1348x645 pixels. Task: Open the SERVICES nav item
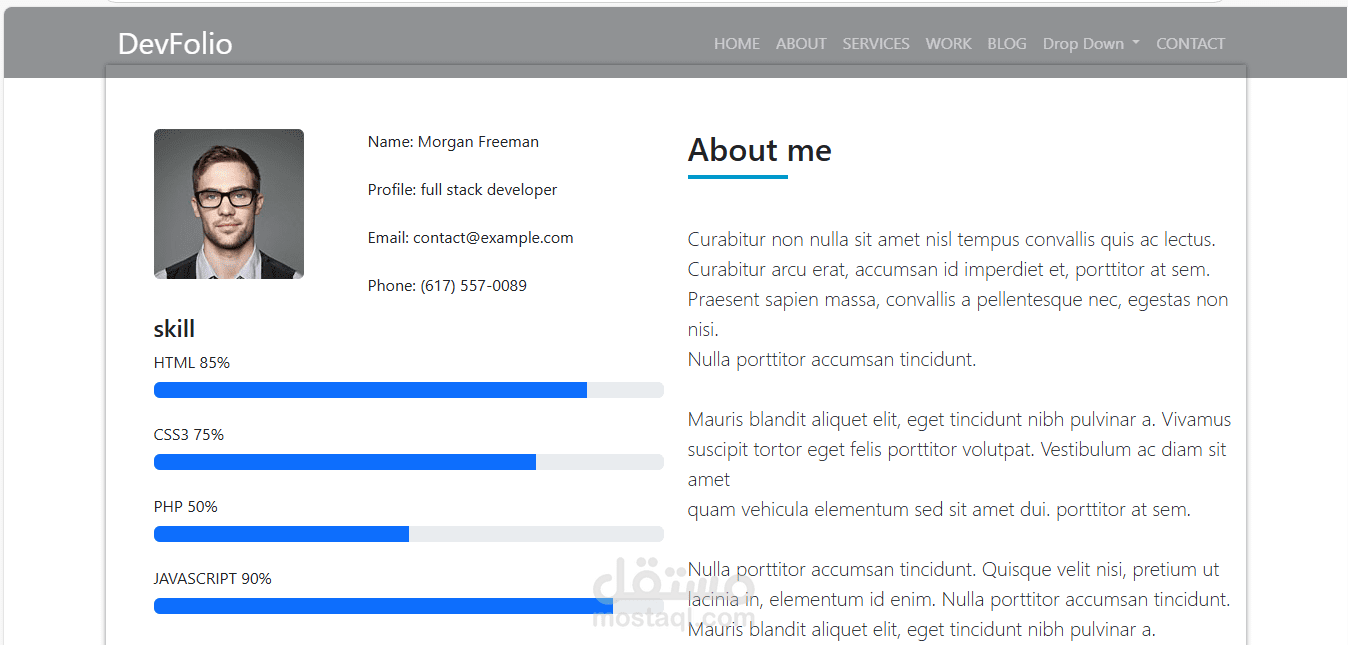876,44
